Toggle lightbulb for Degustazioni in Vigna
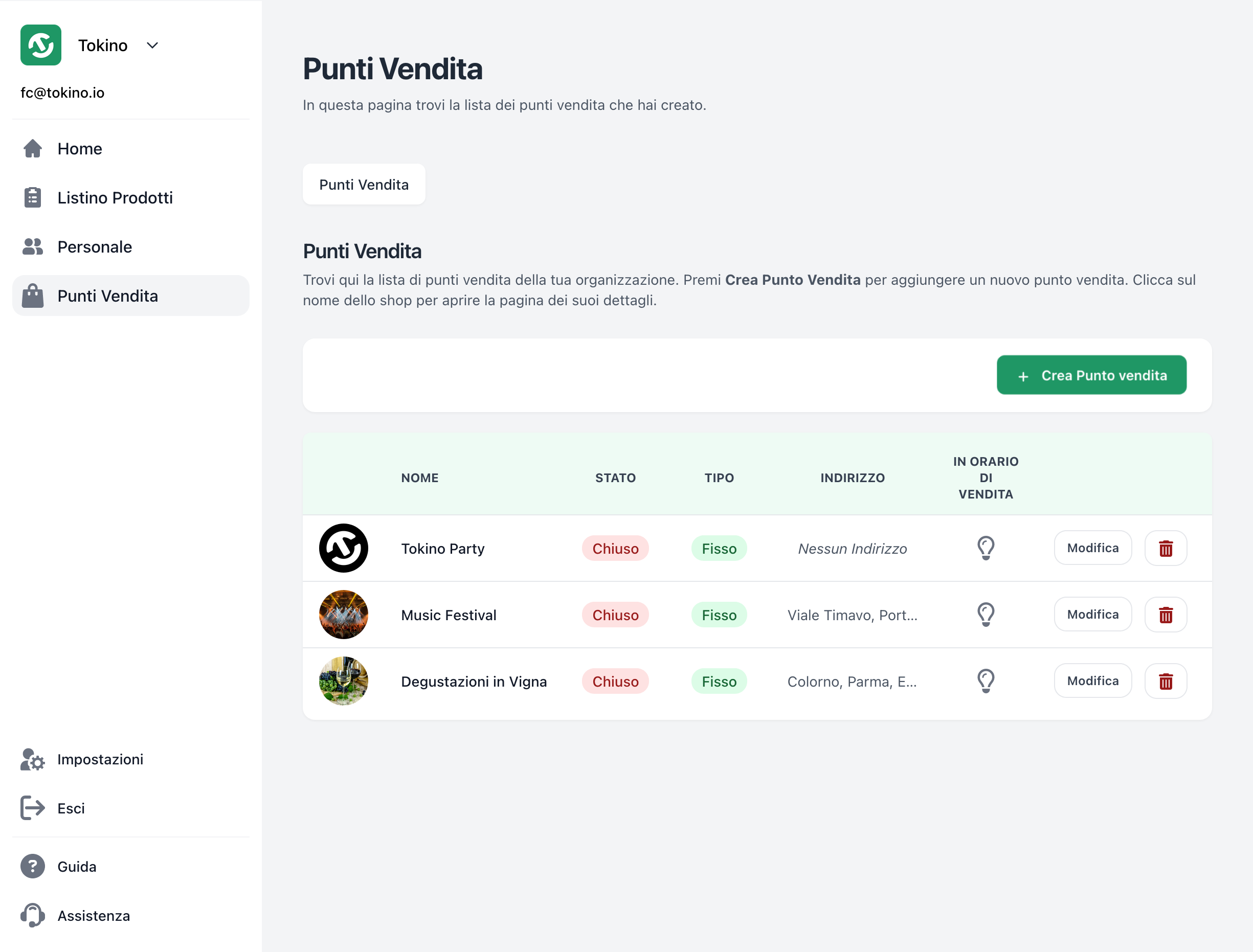The image size is (1253, 952). coord(986,681)
